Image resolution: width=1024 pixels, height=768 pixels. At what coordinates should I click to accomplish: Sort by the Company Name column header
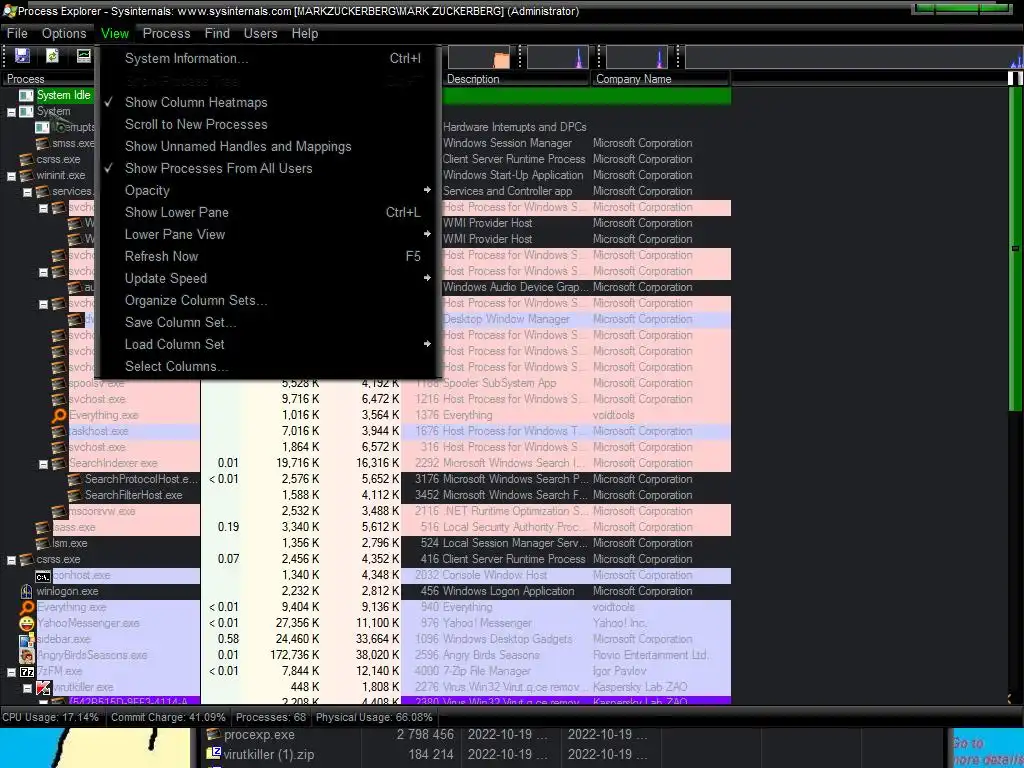click(x=660, y=79)
